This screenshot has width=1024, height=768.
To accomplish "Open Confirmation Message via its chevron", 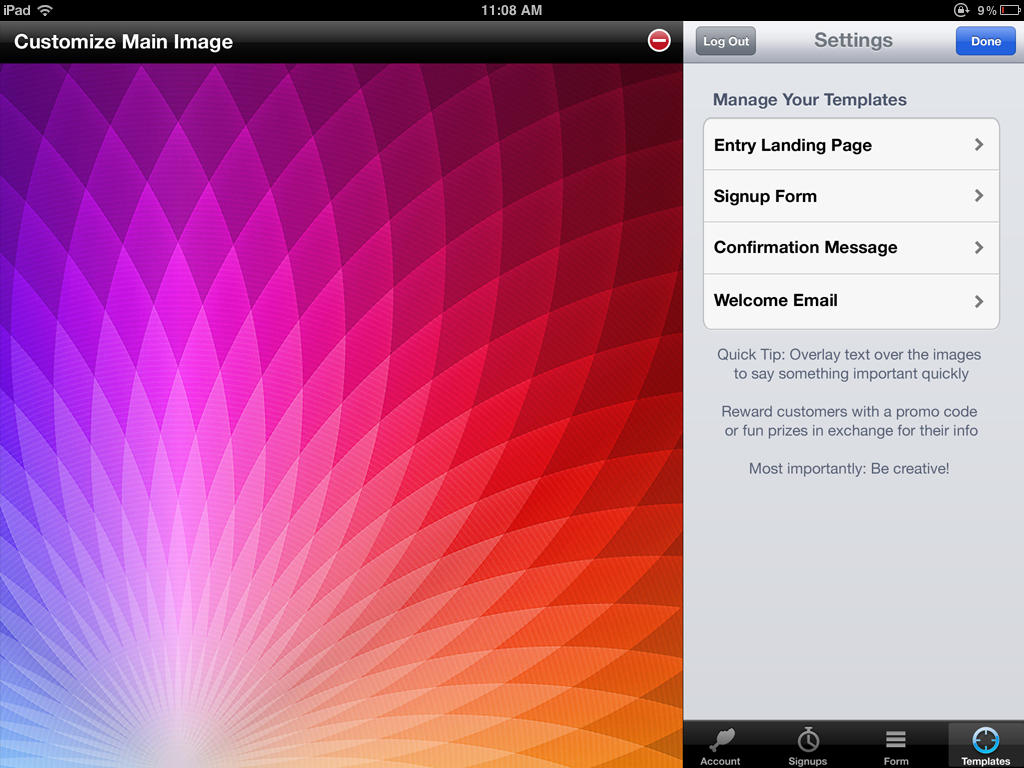I will click(979, 248).
